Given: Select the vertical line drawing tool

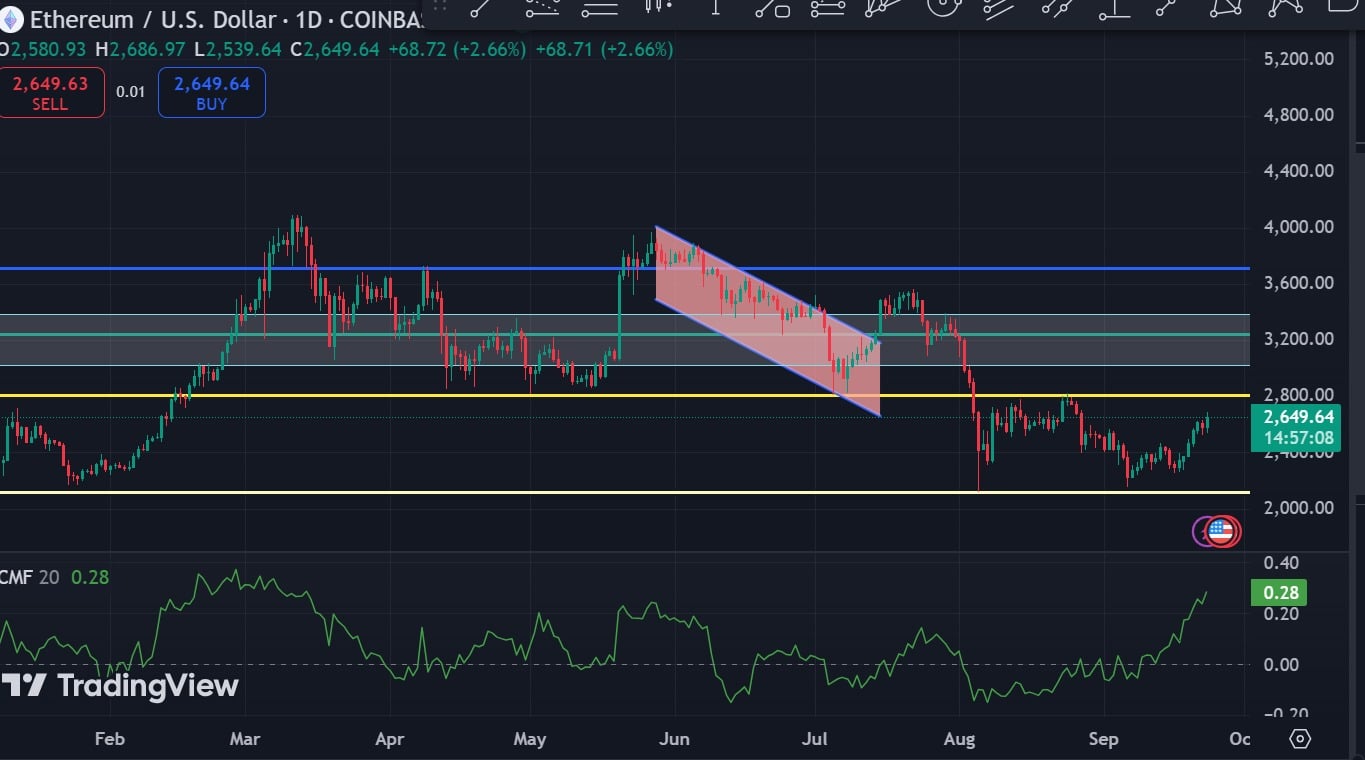Looking at the screenshot, I should [x=715, y=8].
